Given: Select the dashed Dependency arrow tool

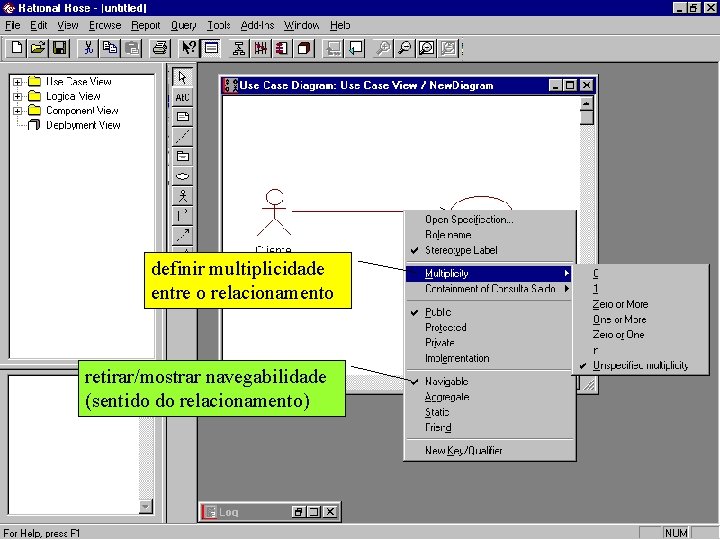Looking at the screenshot, I should pyautogui.click(x=183, y=235).
